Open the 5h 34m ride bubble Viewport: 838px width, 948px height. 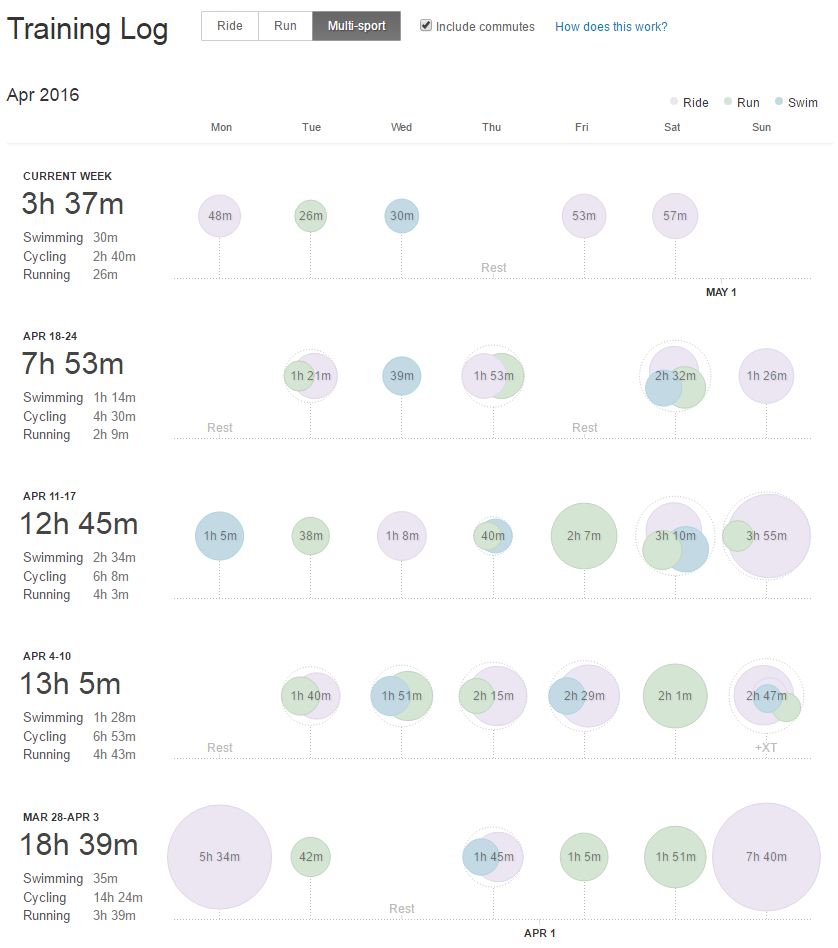click(x=219, y=857)
